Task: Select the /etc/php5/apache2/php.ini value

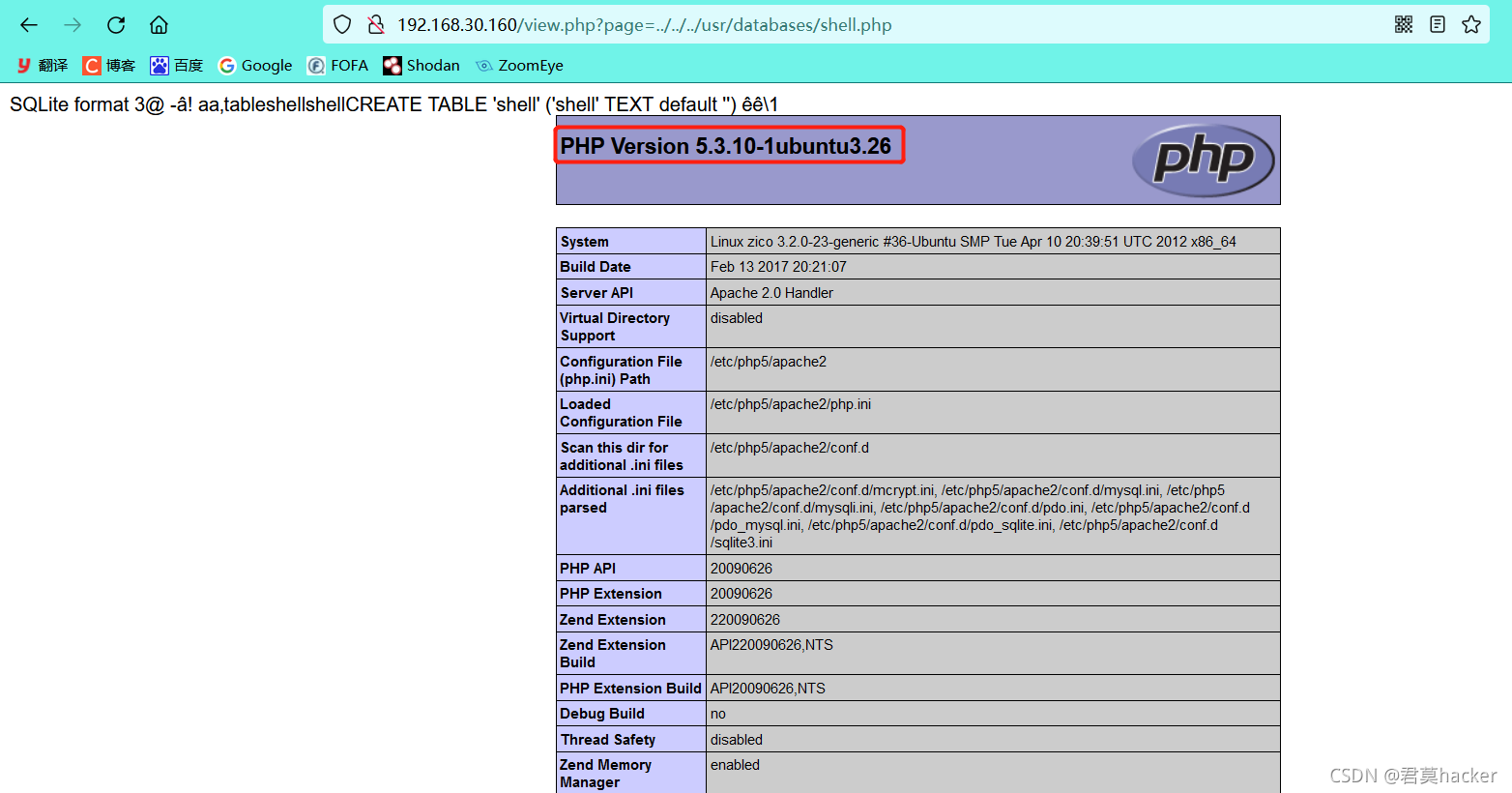Action: pyautogui.click(x=791, y=404)
